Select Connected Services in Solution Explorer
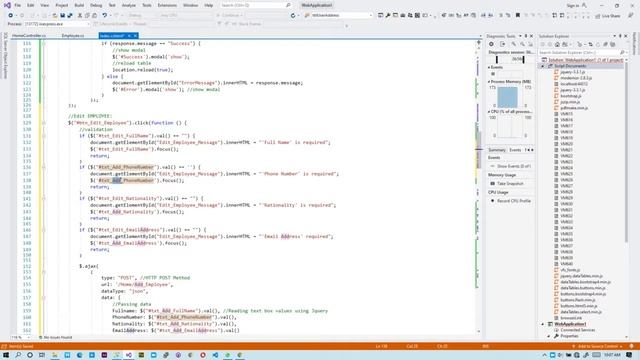 click(578, 330)
